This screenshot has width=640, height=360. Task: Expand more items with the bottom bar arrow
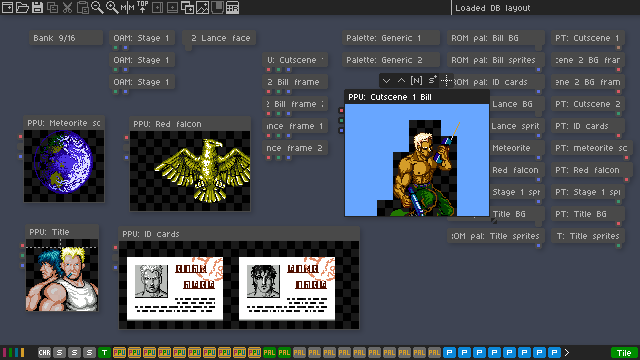coord(567,353)
